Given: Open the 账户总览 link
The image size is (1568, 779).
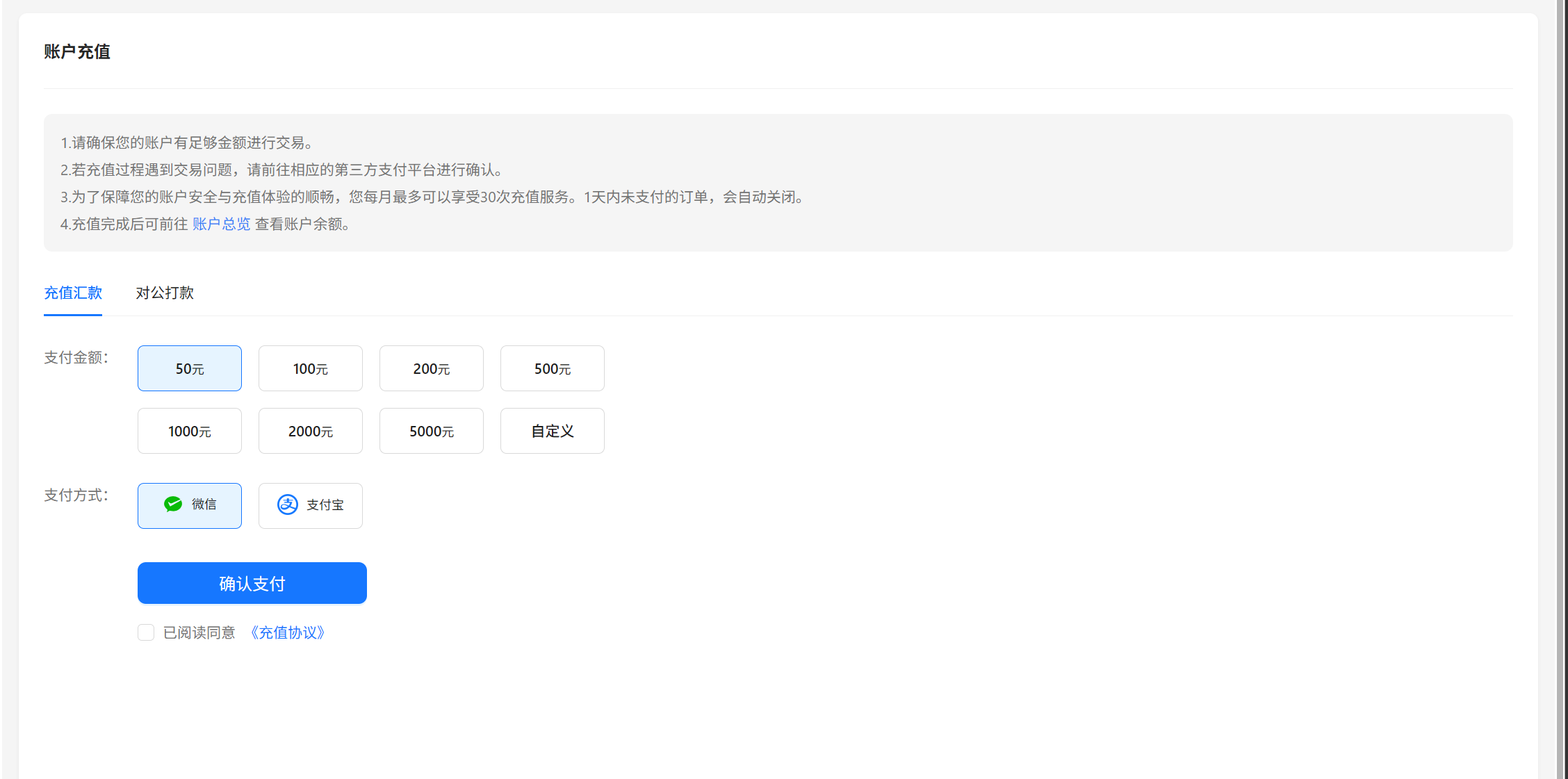Looking at the screenshot, I should coord(221,224).
